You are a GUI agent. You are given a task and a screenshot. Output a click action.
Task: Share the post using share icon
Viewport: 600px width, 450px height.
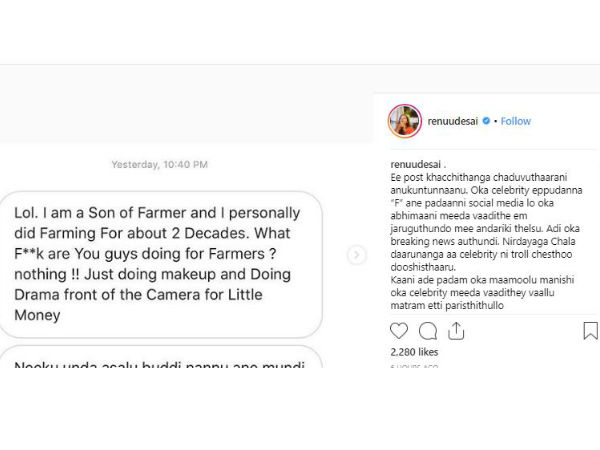pos(457,331)
